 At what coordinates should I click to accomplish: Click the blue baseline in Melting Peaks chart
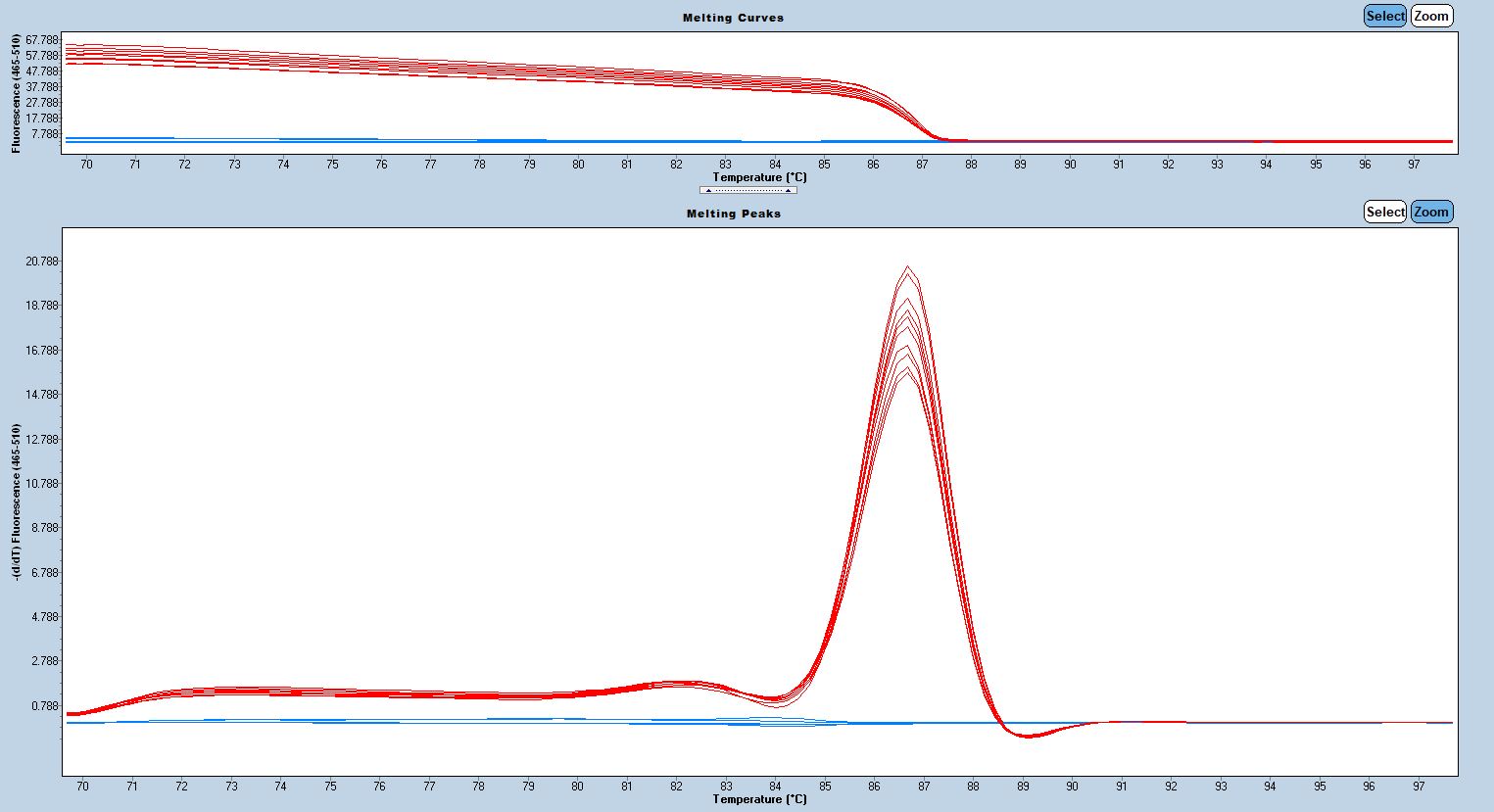1225,723
